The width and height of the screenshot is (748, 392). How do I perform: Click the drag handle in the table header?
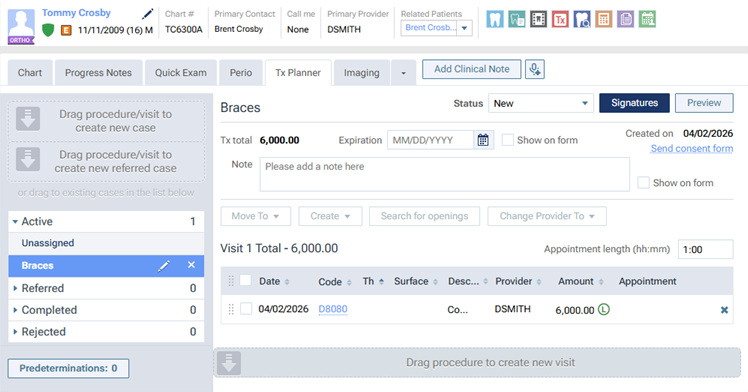tap(231, 281)
